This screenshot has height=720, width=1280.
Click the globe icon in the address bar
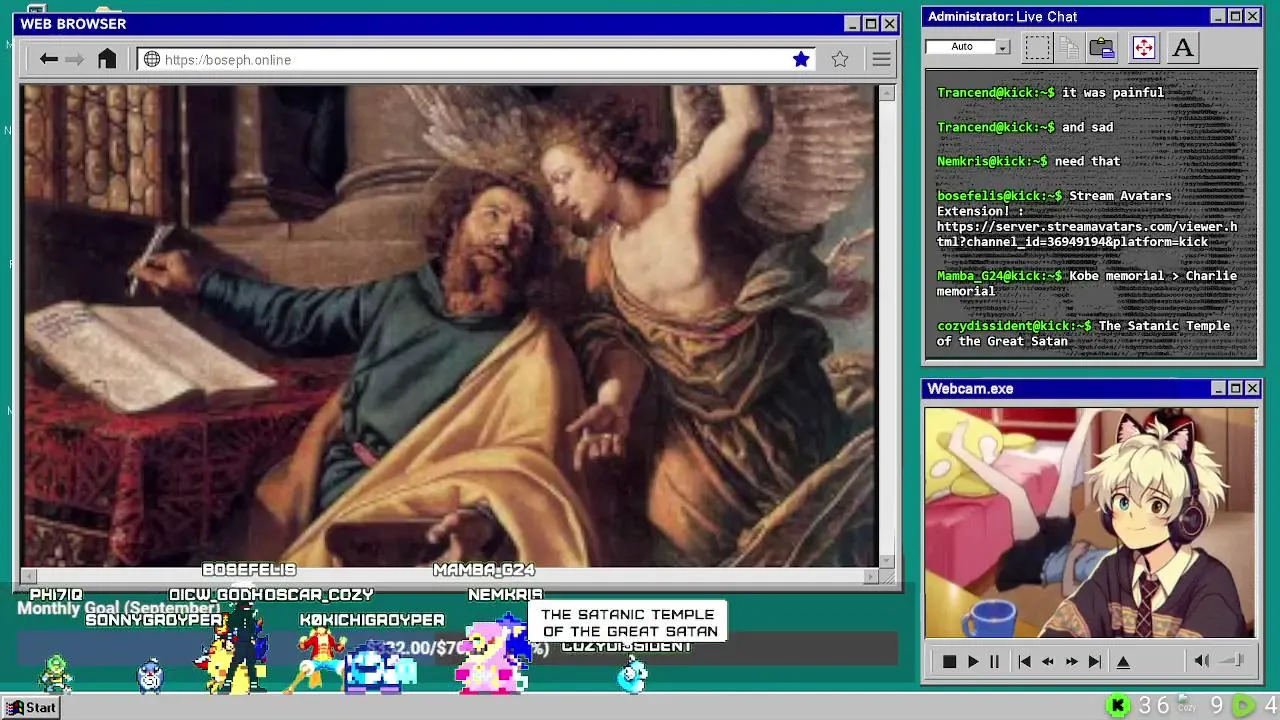click(152, 60)
